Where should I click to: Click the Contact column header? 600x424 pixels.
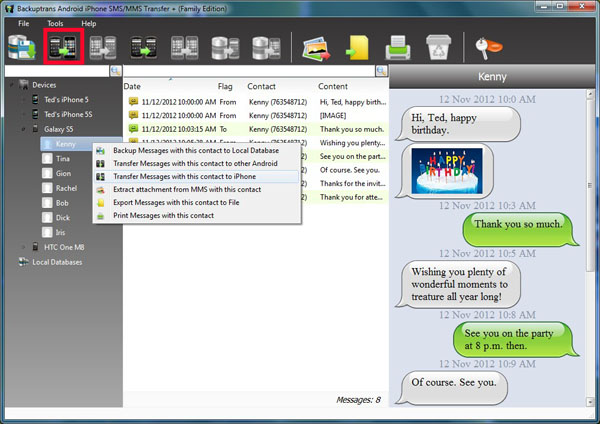click(x=261, y=86)
